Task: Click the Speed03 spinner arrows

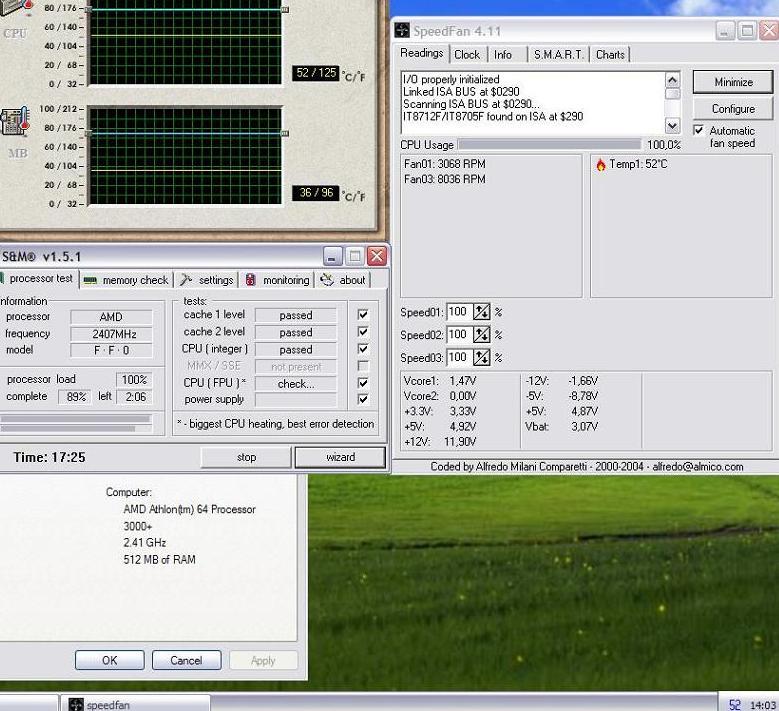Action: click(482, 358)
